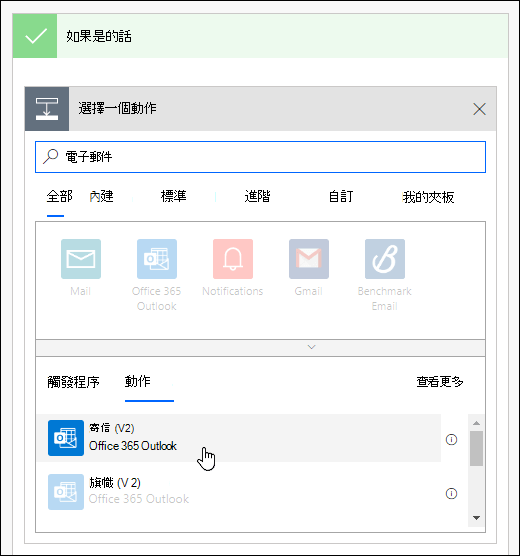The image size is (520, 556).
Task: Show info for 寄信 (V2) action
Action: click(451, 440)
